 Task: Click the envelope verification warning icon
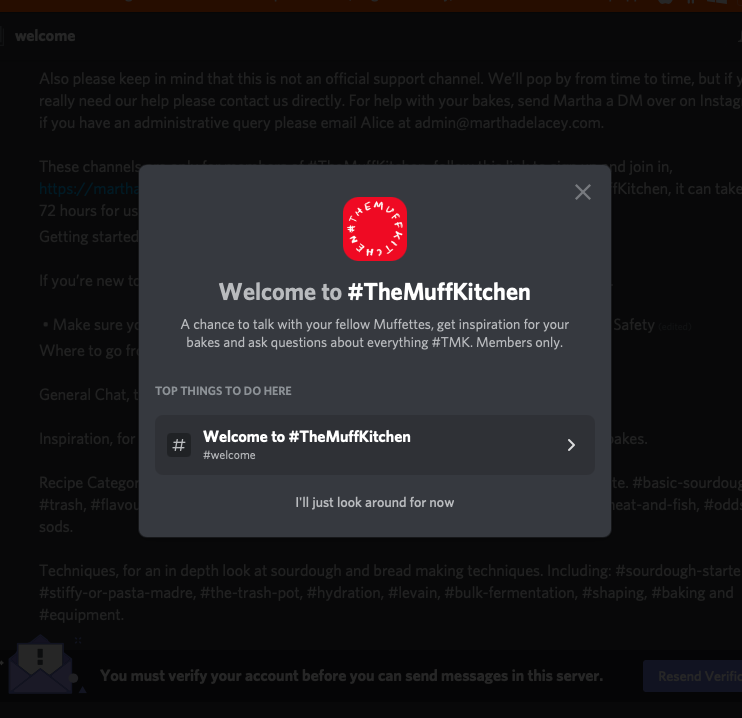(40, 665)
